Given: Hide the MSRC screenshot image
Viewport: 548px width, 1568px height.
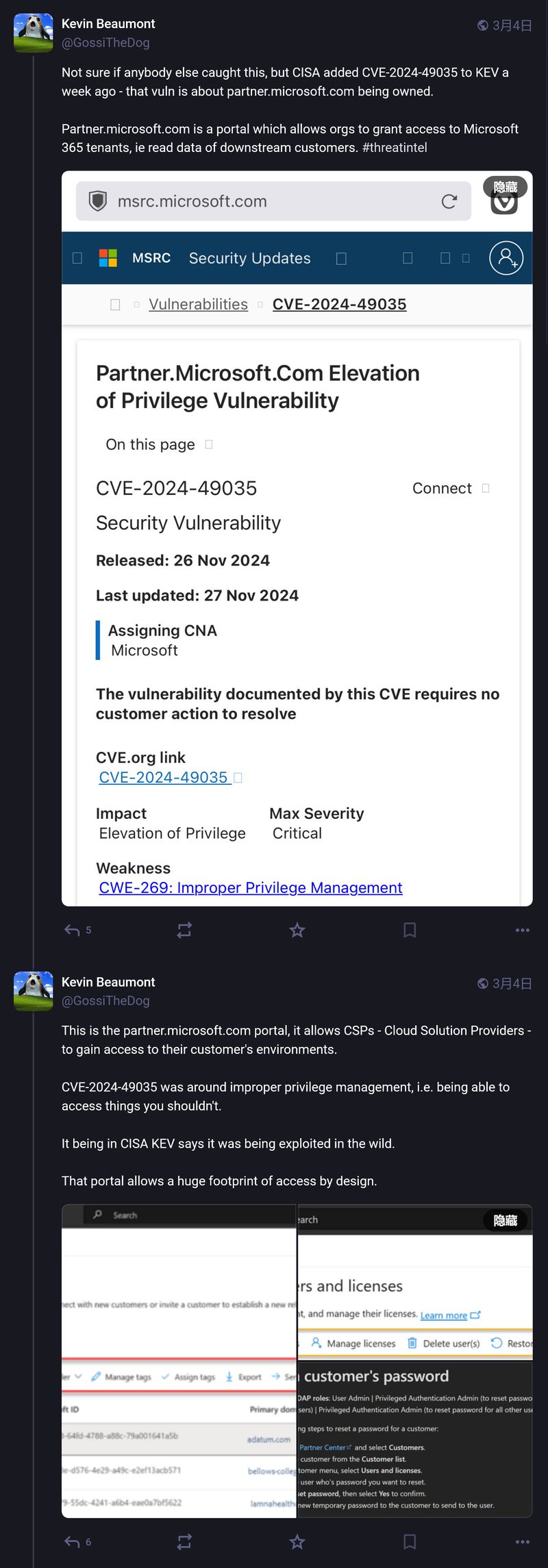Looking at the screenshot, I should coord(506,187).
